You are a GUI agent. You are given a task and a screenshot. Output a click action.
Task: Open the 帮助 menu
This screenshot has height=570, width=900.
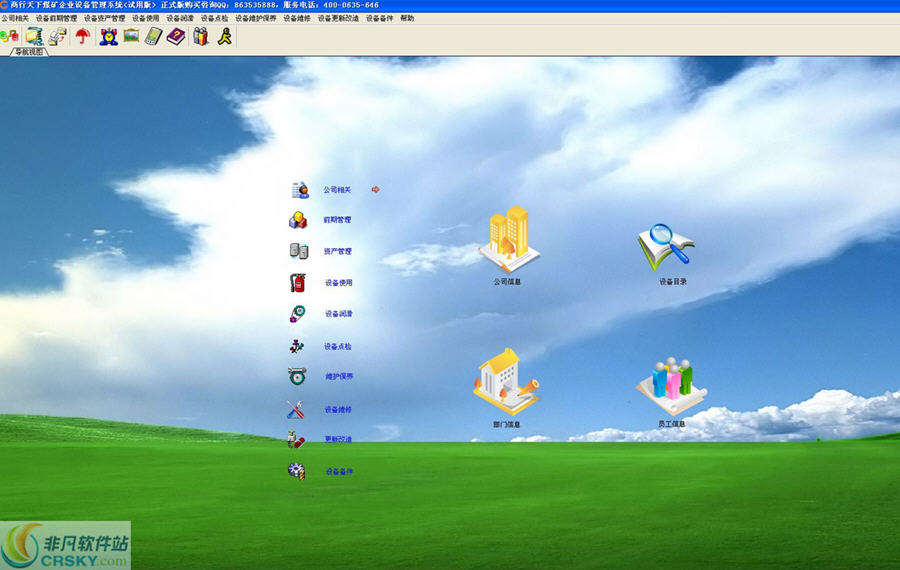pos(408,18)
